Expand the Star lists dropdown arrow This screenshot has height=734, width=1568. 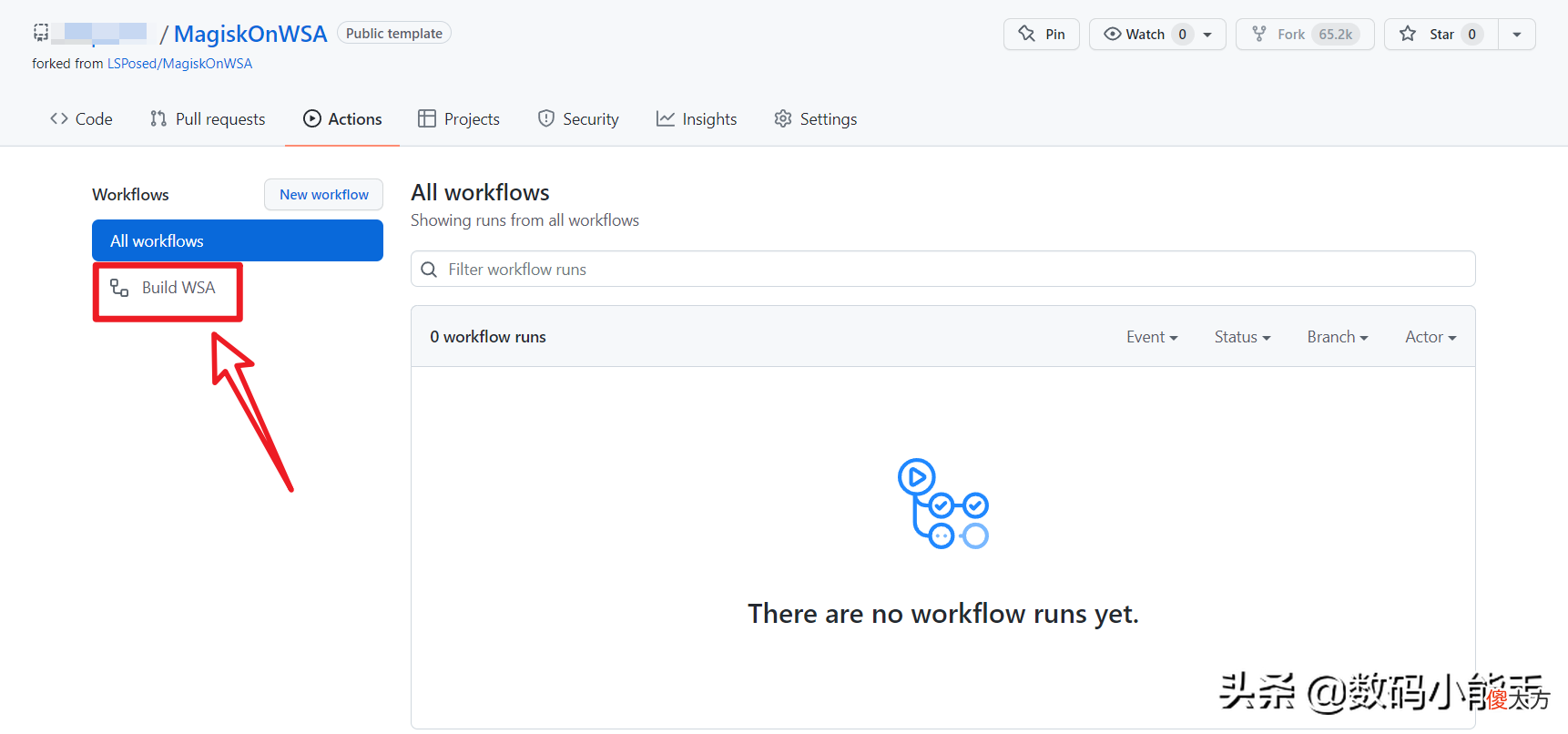[1517, 35]
